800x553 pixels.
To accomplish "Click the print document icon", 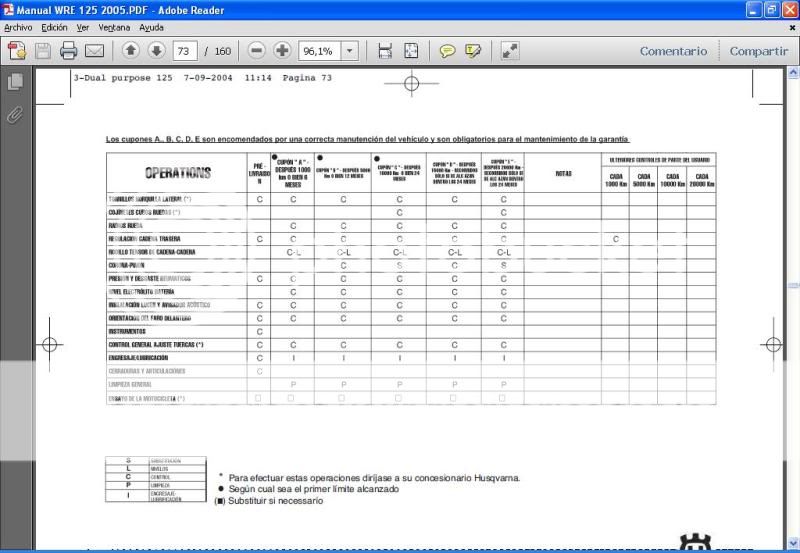I will click(69, 50).
